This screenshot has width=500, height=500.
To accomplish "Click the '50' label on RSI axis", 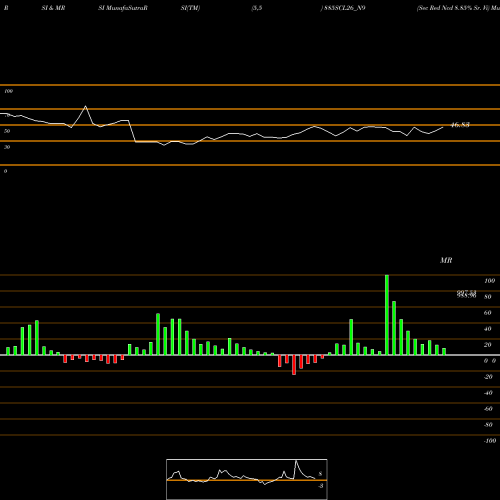I will [x=7, y=131].
